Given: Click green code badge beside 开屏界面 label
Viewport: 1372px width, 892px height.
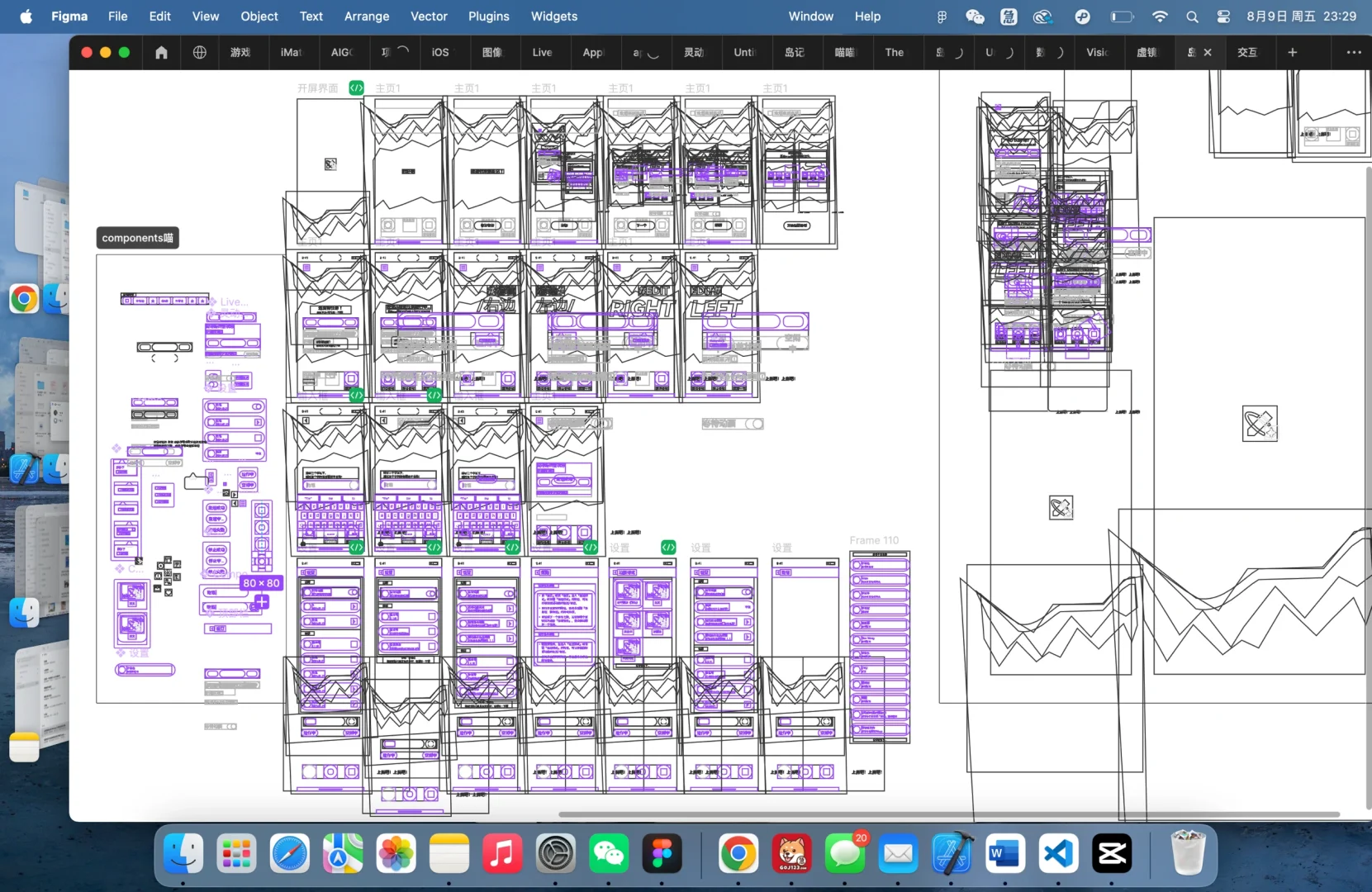Looking at the screenshot, I should 356,88.
